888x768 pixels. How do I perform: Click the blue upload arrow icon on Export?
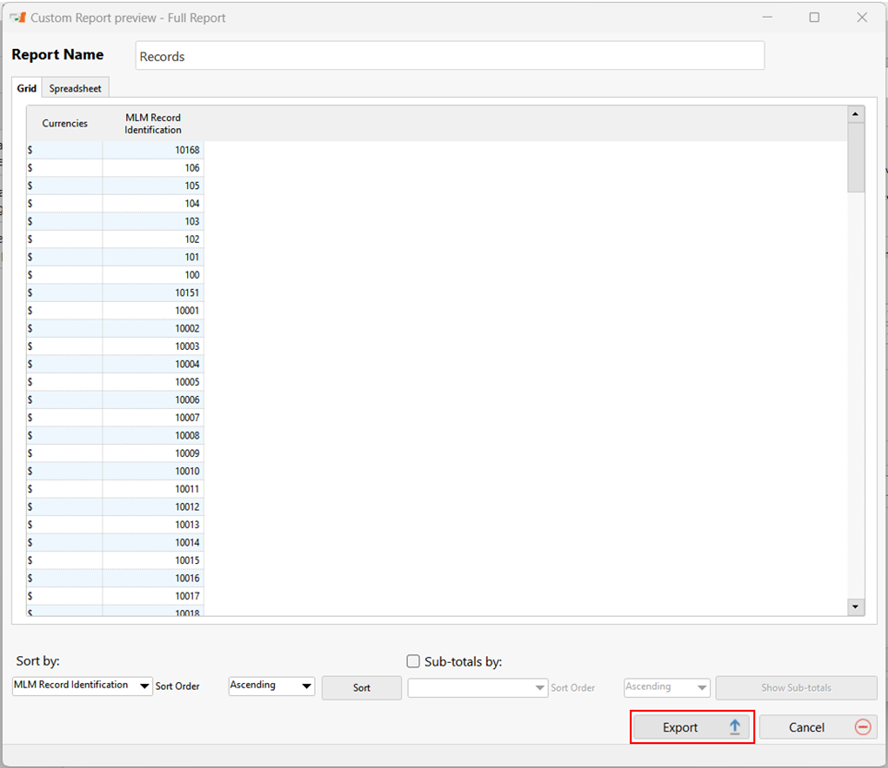coord(734,727)
